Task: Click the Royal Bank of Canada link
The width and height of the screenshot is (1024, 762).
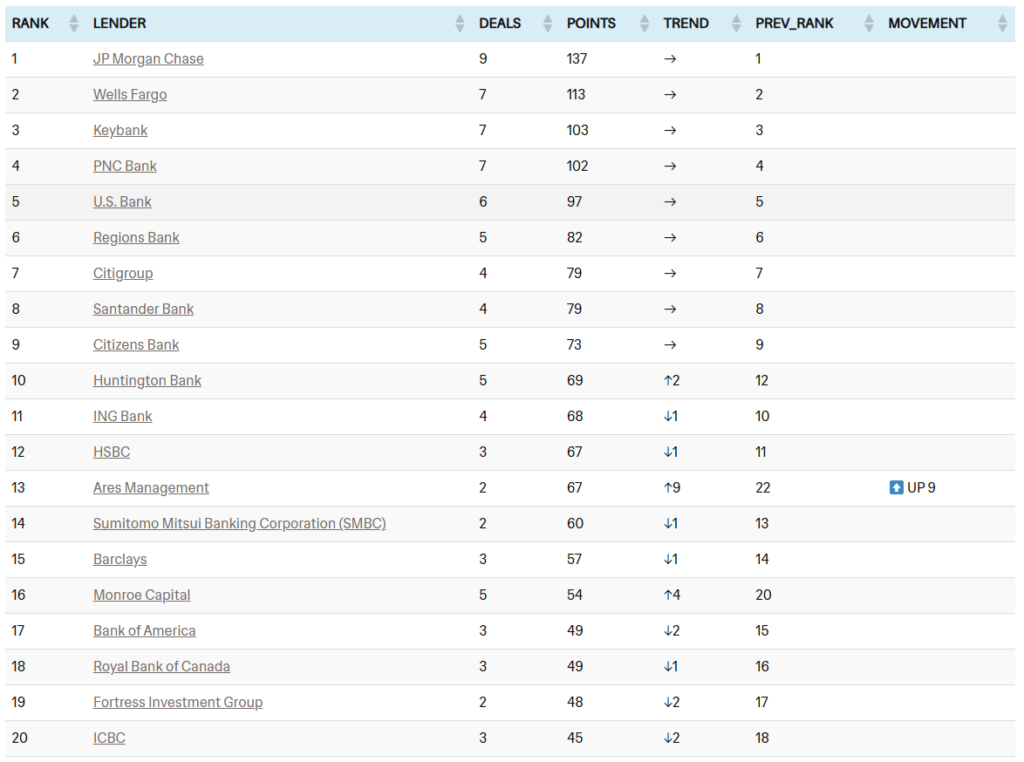Action: [161, 667]
